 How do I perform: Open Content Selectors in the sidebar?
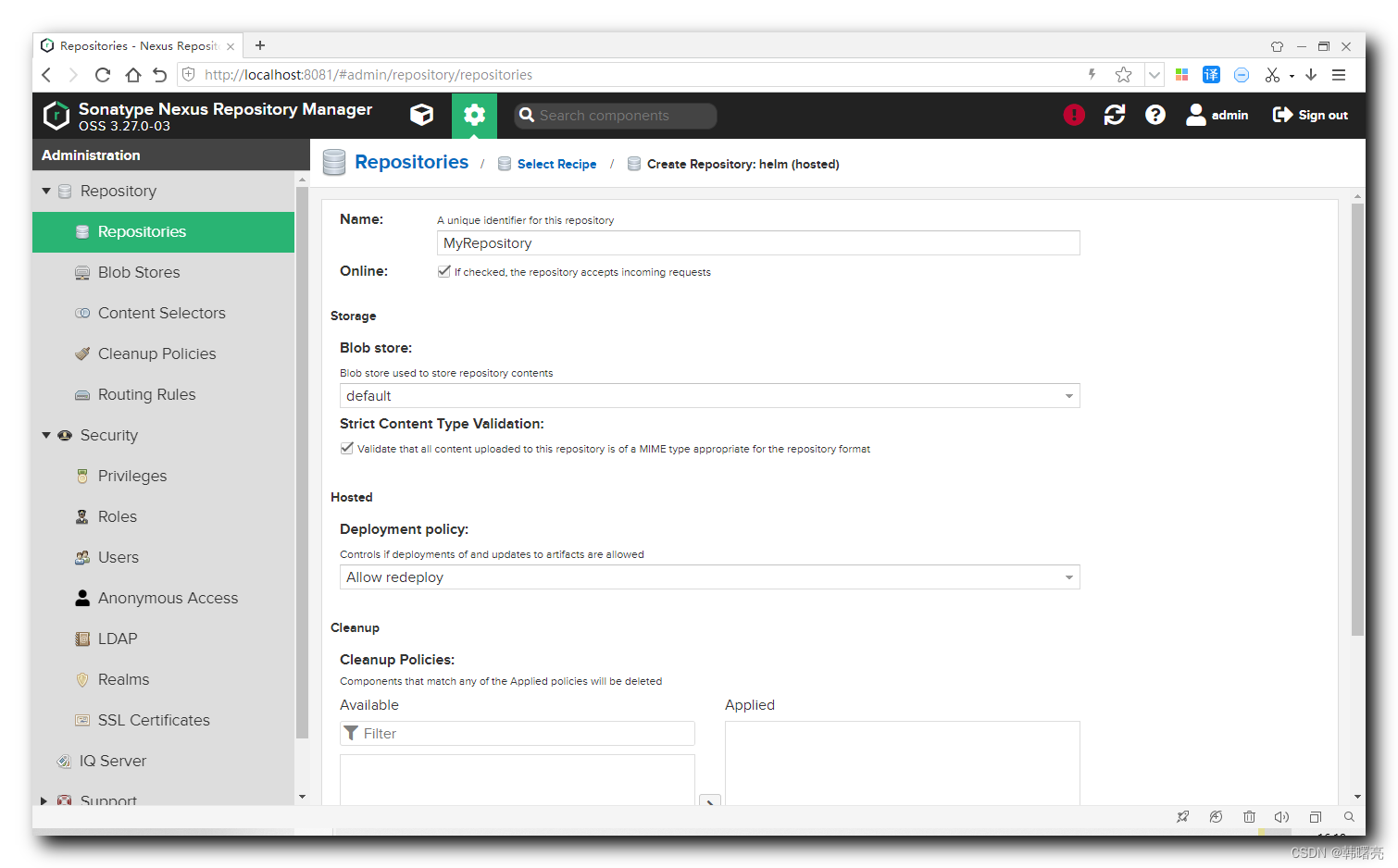coord(163,314)
